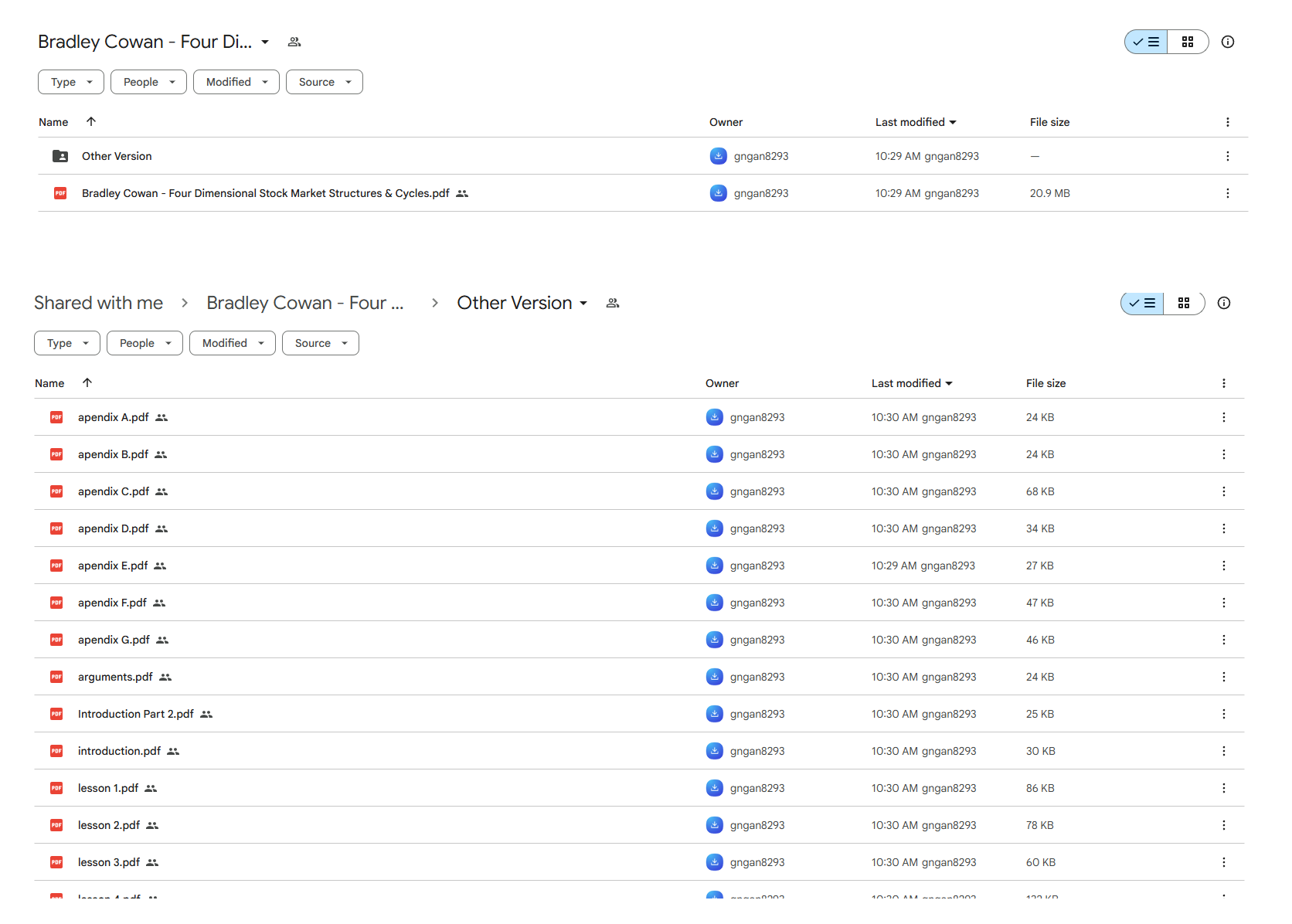The width and height of the screenshot is (1292, 924).
Task: Click the Owner header in upper list
Action: tap(726, 122)
